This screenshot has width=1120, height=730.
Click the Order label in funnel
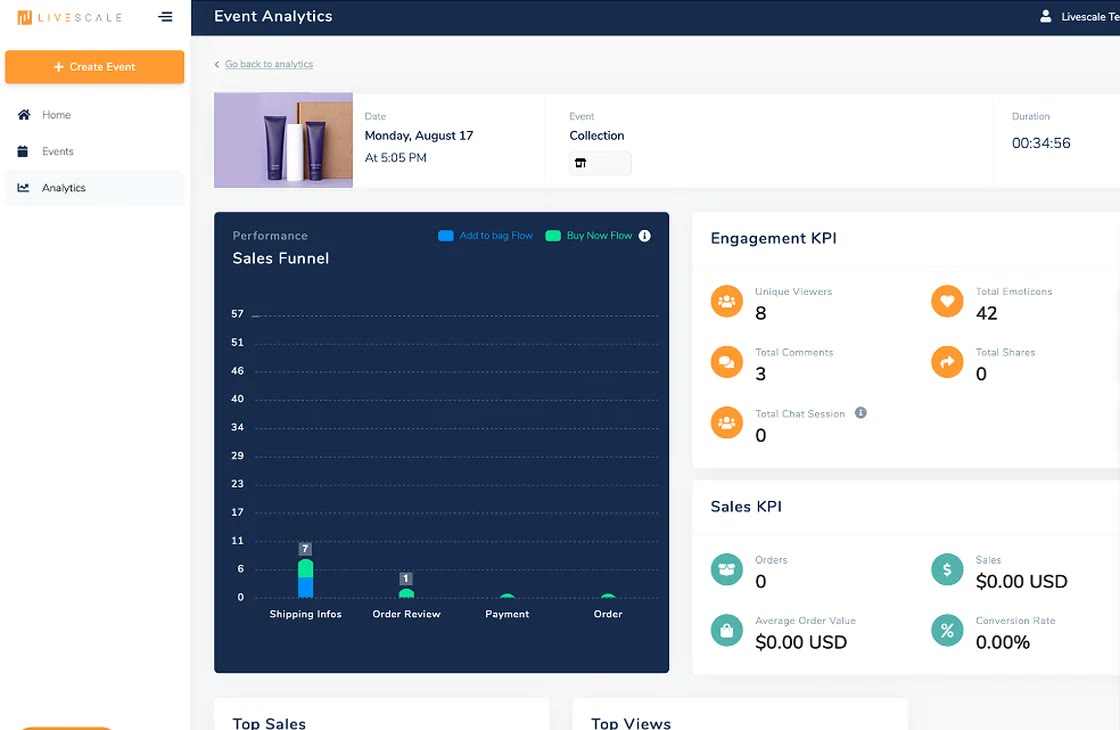(608, 614)
